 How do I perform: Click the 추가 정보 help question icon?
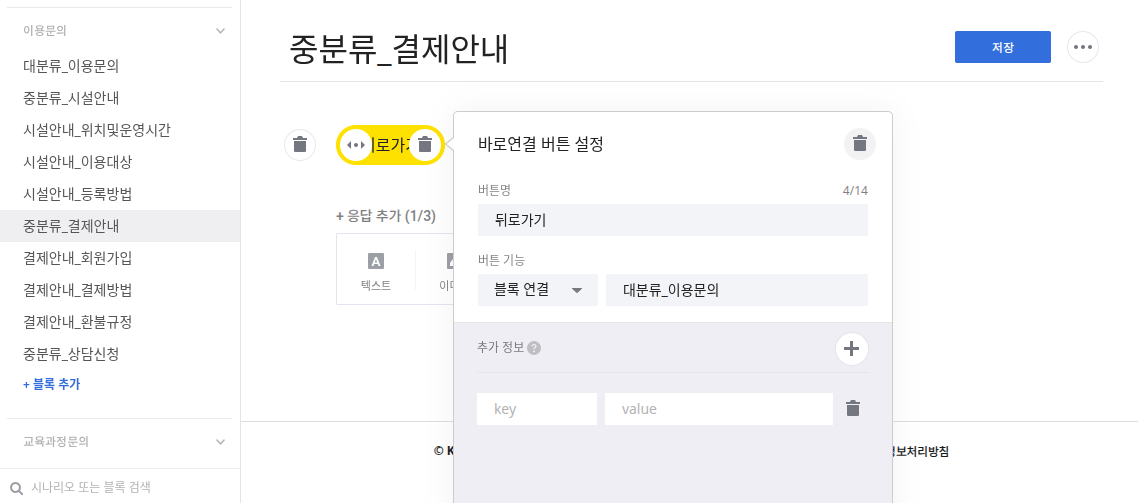pyautogui.click(x=534, y=349)
